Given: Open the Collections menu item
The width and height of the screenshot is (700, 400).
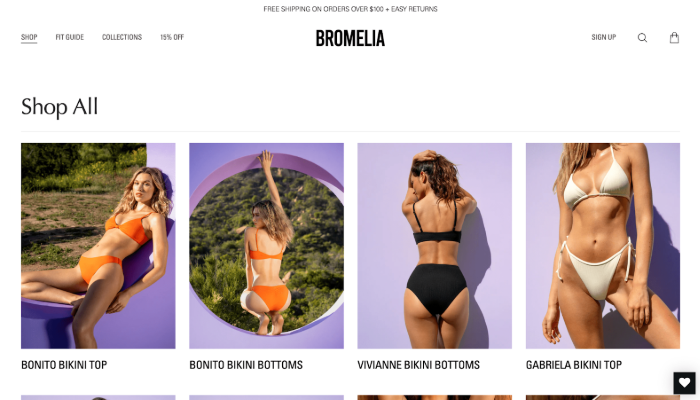Looking at the screenshot, I should [122, 37].
